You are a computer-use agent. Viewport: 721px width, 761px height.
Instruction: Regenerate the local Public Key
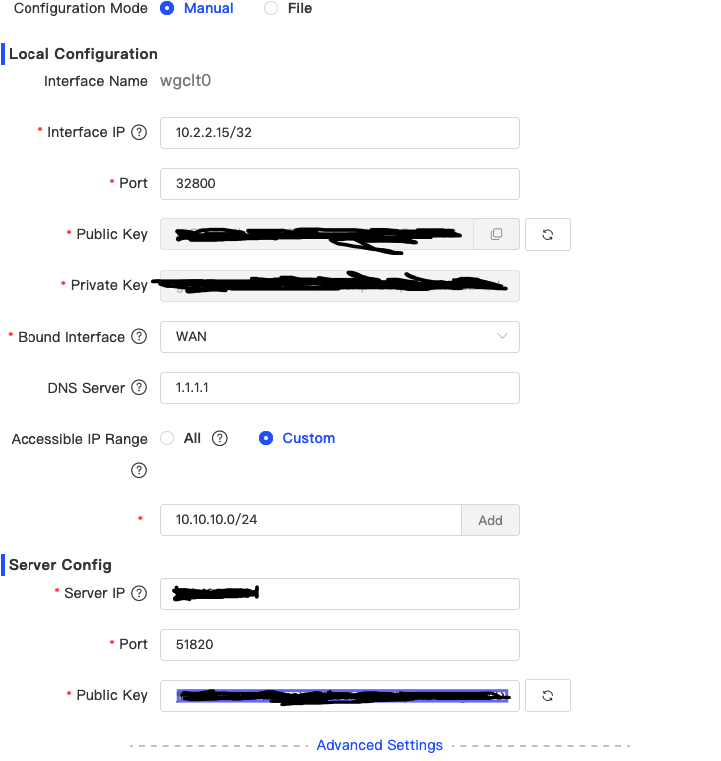pos(547,234)
